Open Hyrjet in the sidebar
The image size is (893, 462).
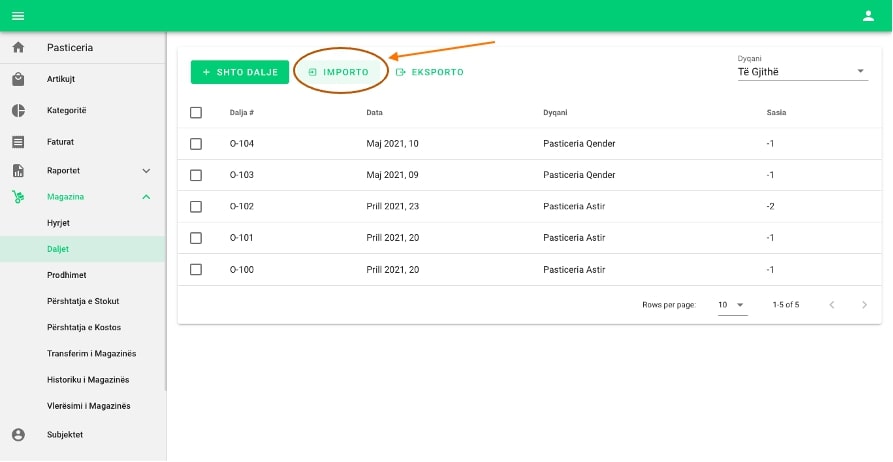pyautogui.click(x=58, y=222)
